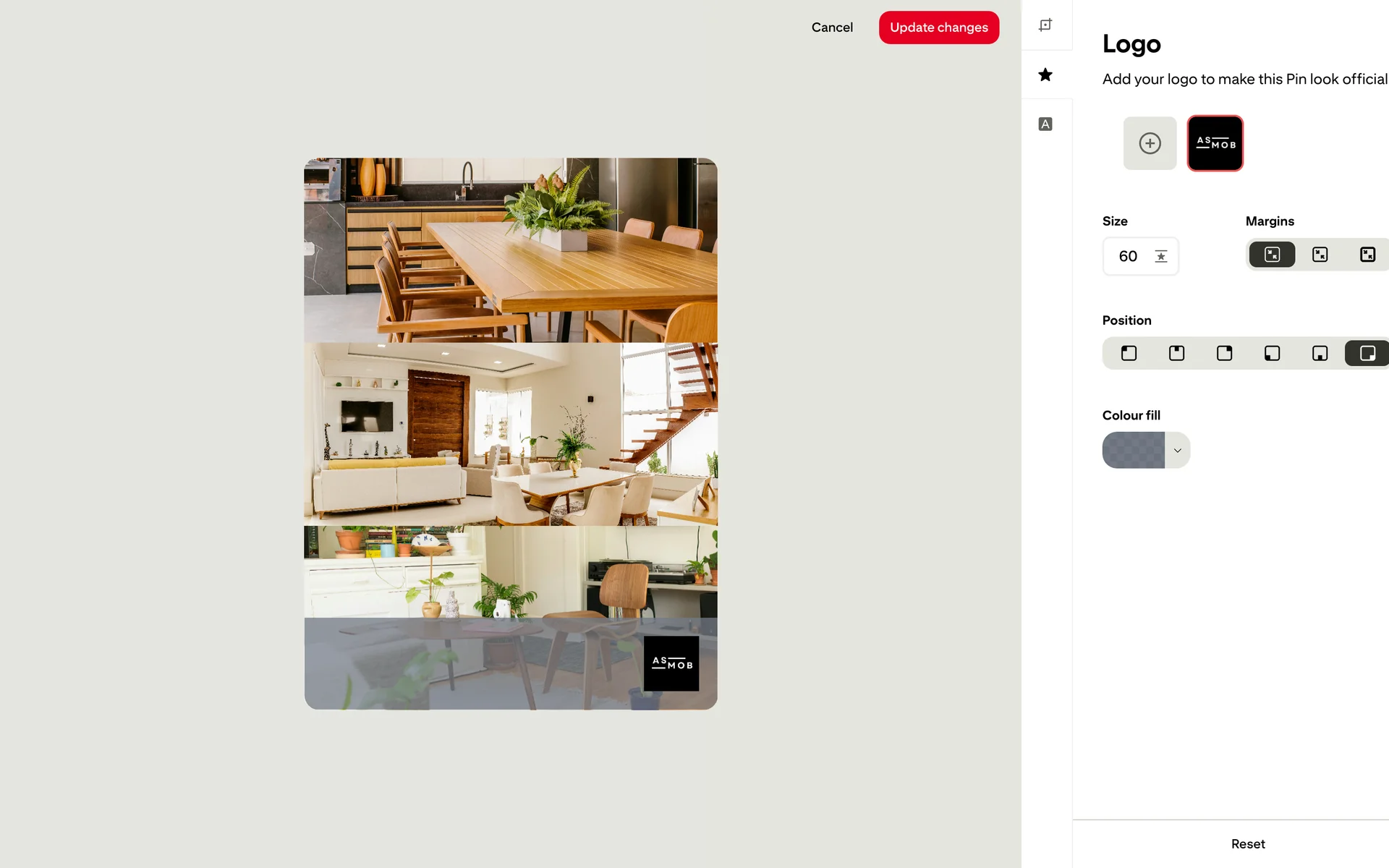Add a new logo with the plus button
Viewport: 1389px width, 868px height.
click(x=1150, y=143)
